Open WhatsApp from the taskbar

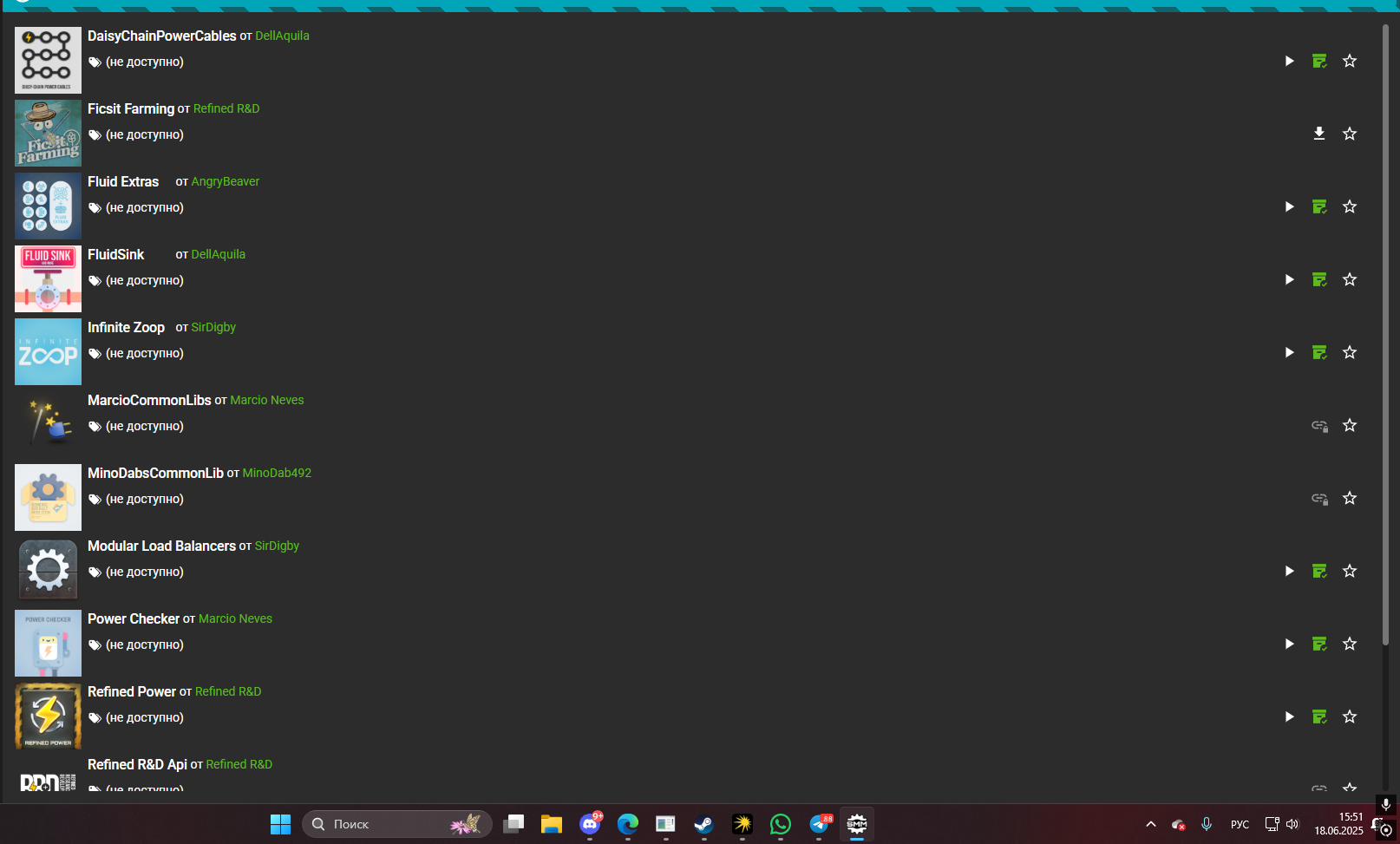coord(781,824)
